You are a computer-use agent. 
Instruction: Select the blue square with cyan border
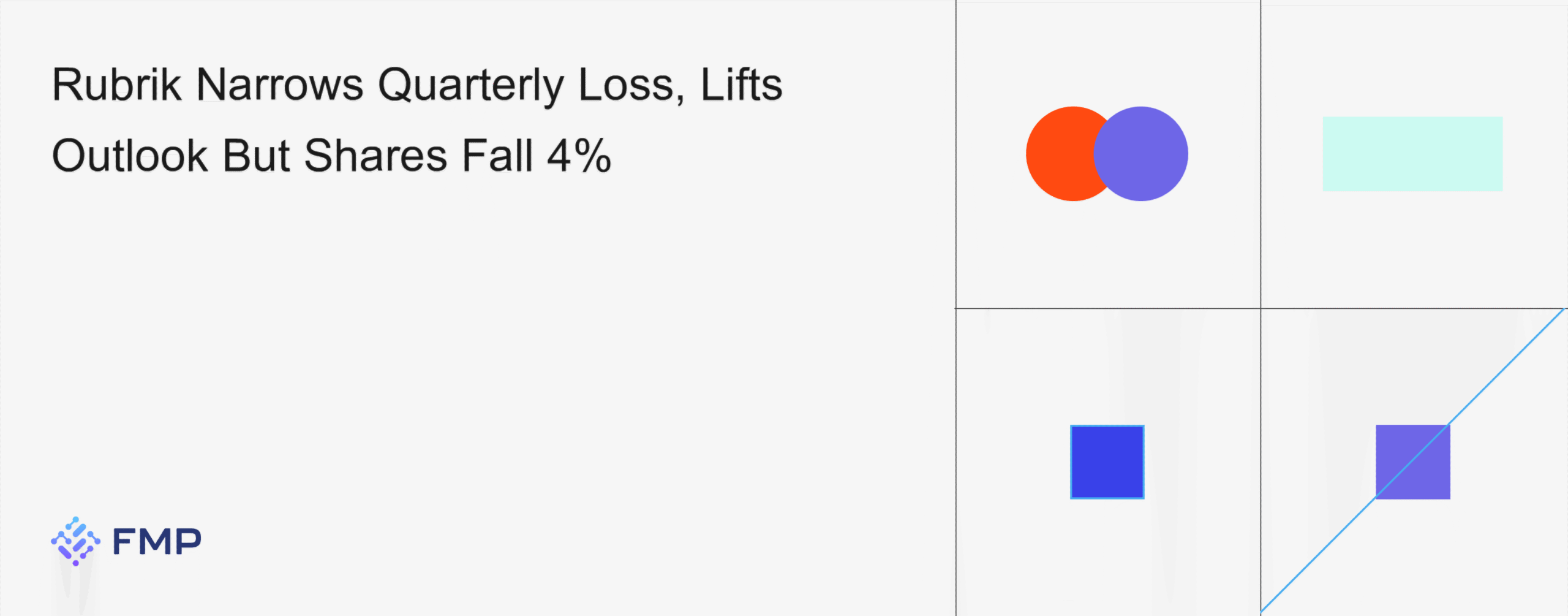coord(1107,462)
